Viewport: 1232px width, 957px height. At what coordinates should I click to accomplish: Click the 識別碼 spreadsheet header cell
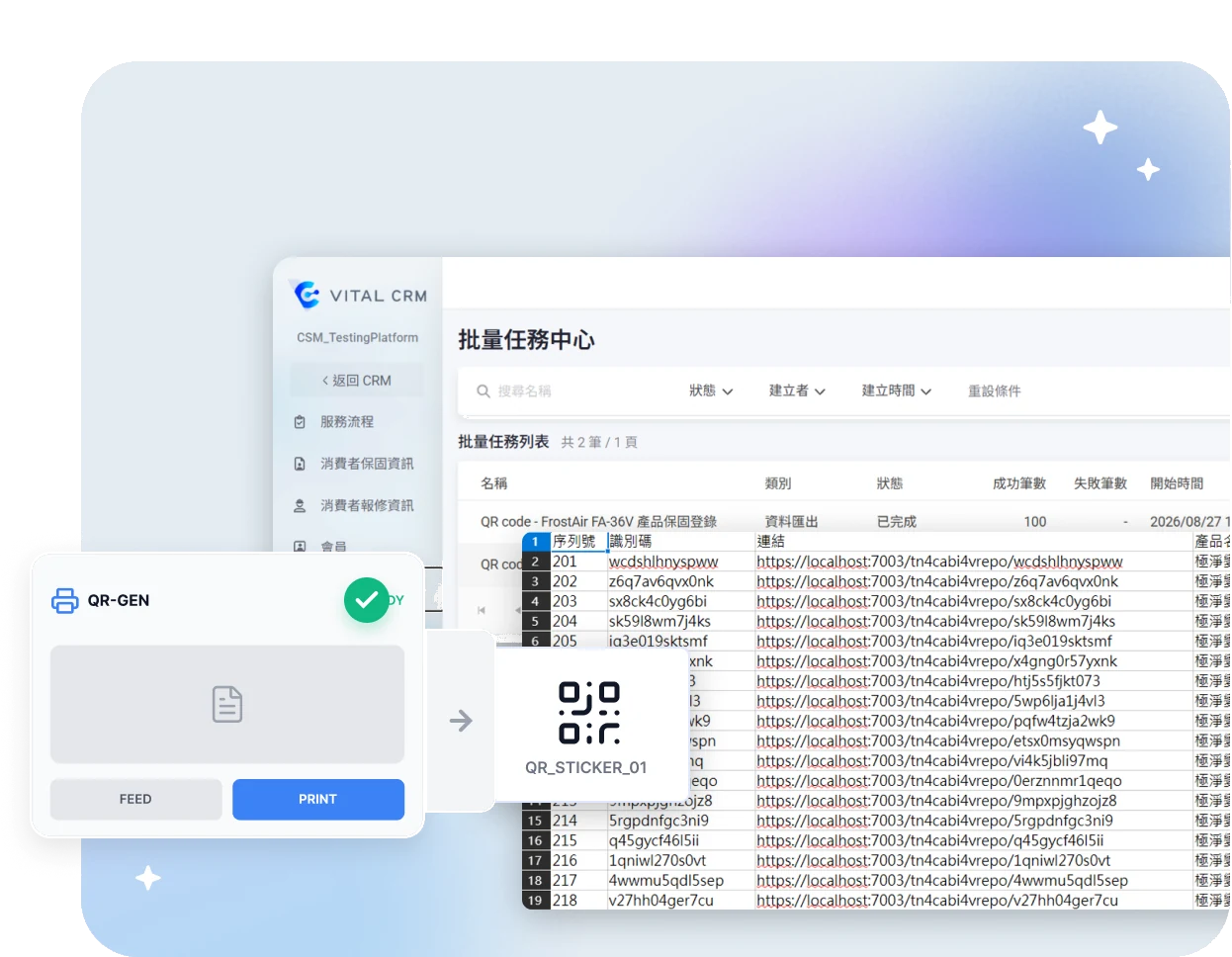[680, 542]
